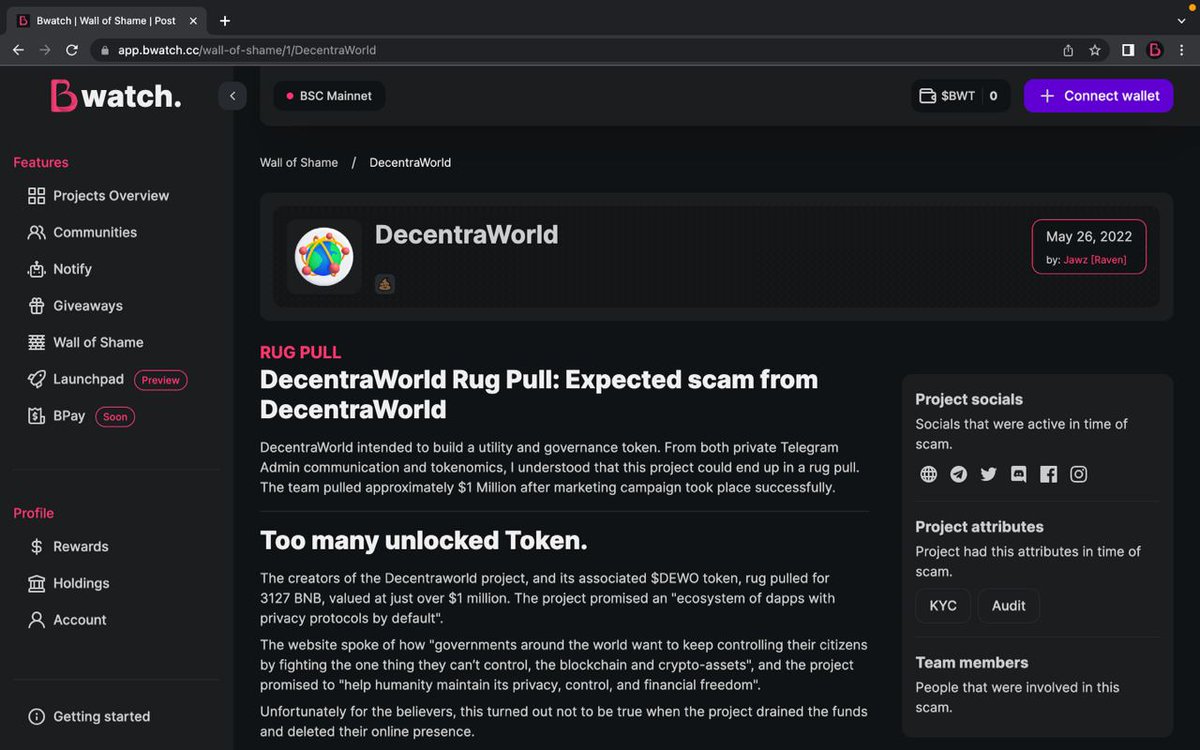Viewport: 1200px width, 750px height.
Task: Open Holdings under Profile
Action: [69, 583]
